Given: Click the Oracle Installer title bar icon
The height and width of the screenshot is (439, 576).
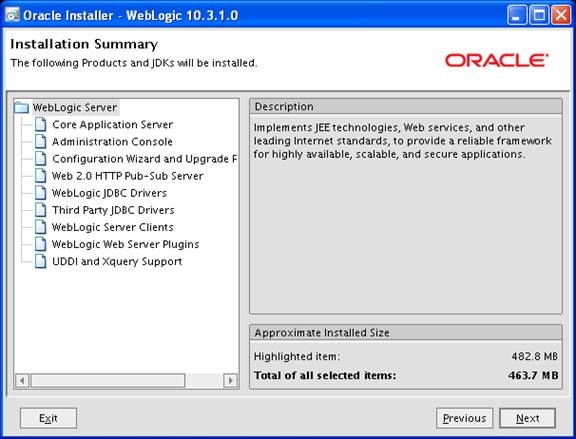Looking at the screenshot, I should coord(12,15).
